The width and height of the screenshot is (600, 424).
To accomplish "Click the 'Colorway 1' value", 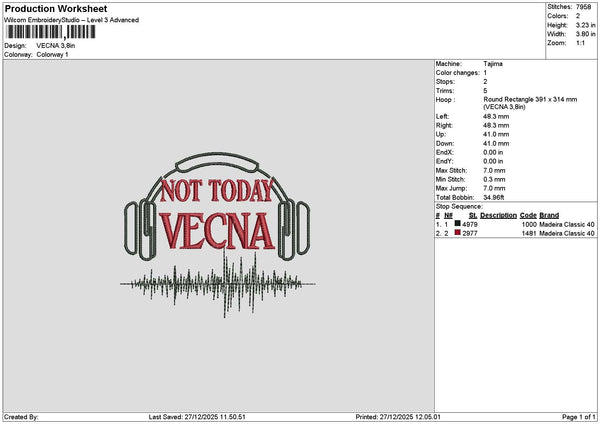I will 52,55.
